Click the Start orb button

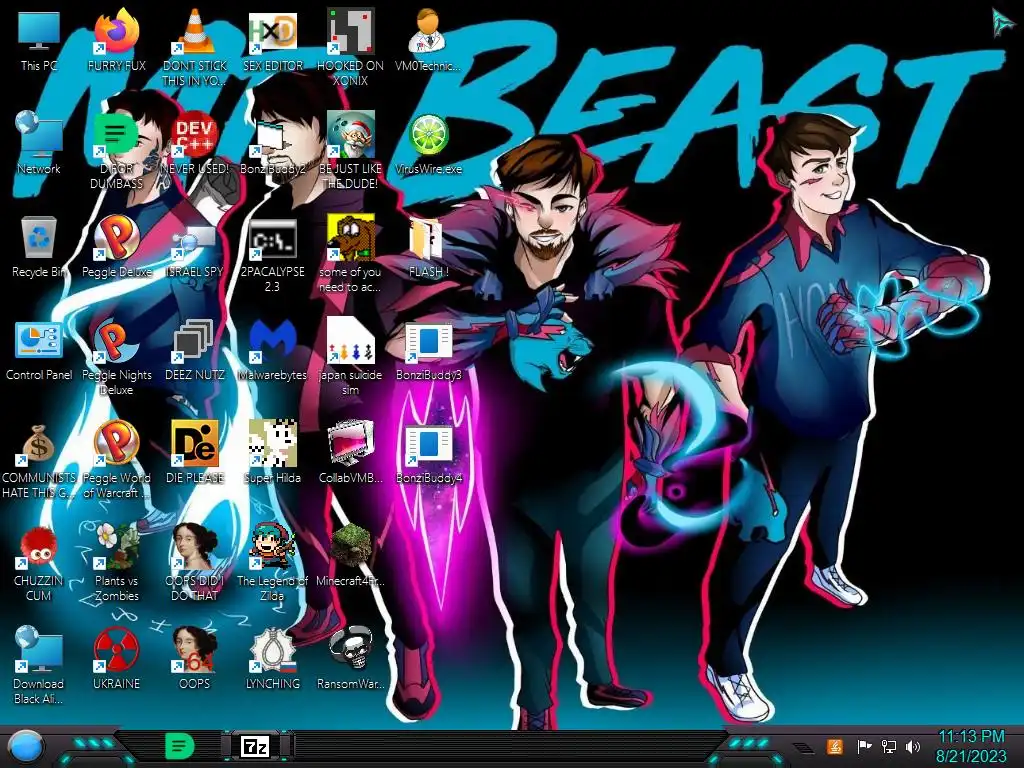tap(26, 746)
